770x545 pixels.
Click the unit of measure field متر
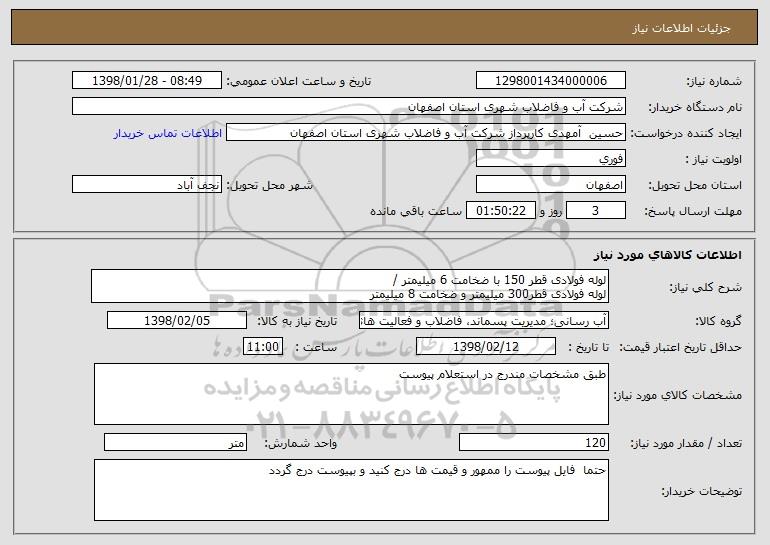point(175,442)
